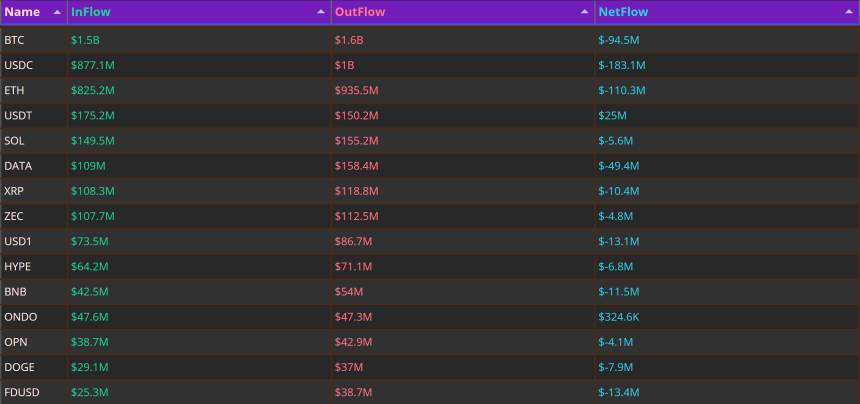The image size is (860, 404).
Task: Select the NetFlow column header text
Action: point(623,12)
